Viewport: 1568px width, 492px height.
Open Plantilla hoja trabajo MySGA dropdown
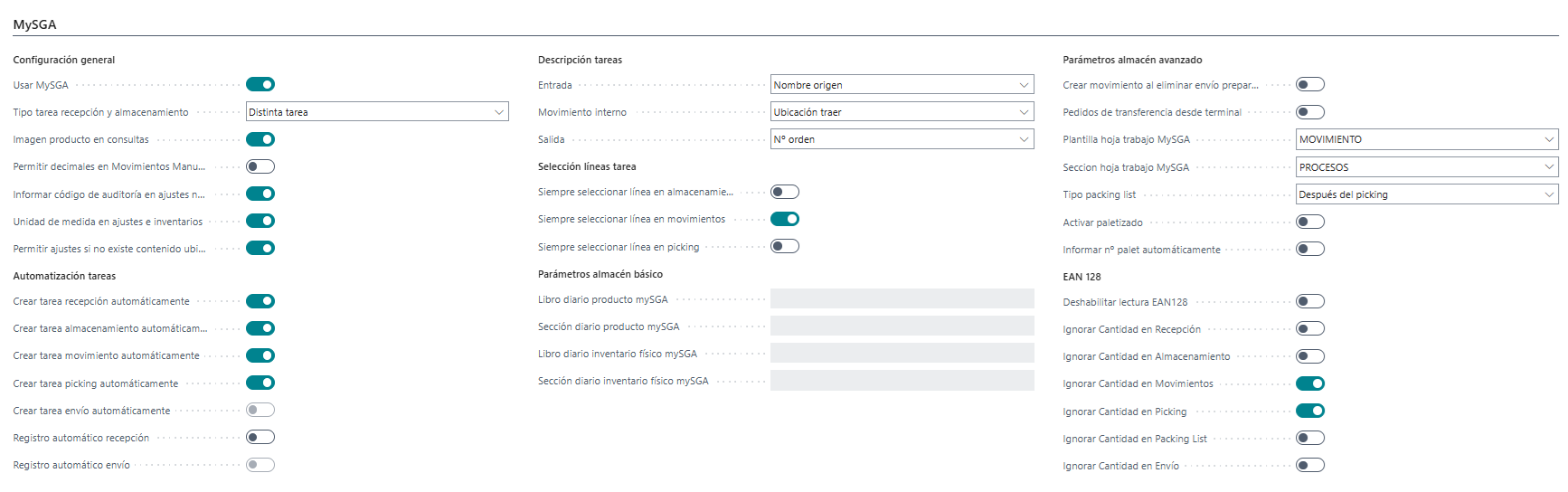pyautogui.click(x=1427, y=139)
